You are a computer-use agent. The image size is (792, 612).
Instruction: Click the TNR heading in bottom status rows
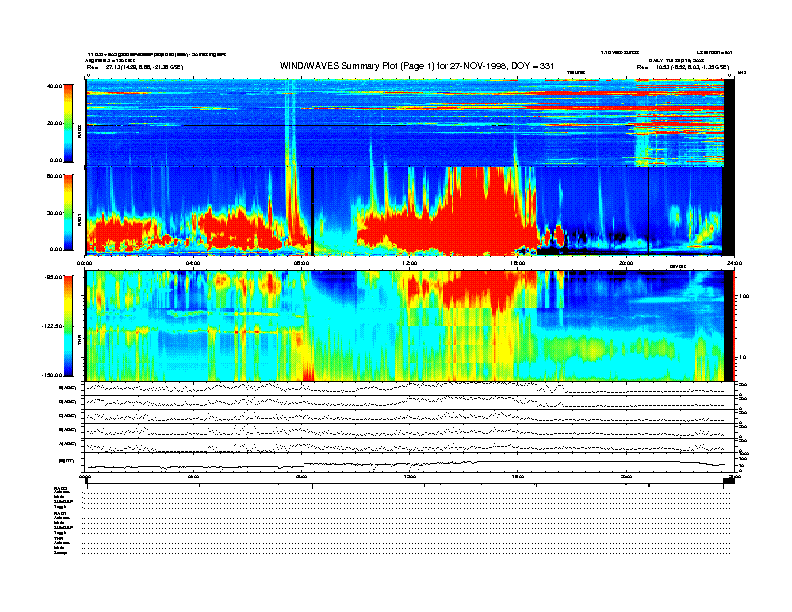58,538
